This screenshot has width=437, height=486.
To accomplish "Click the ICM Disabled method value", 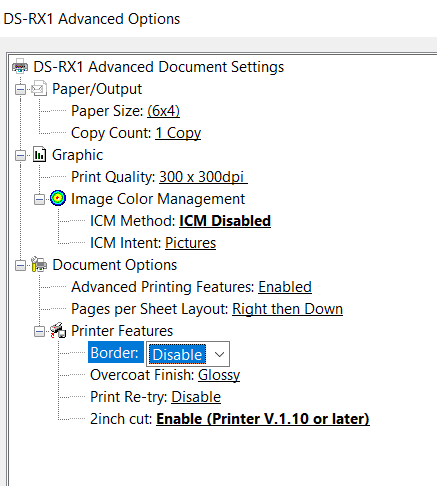I will 225,221.
